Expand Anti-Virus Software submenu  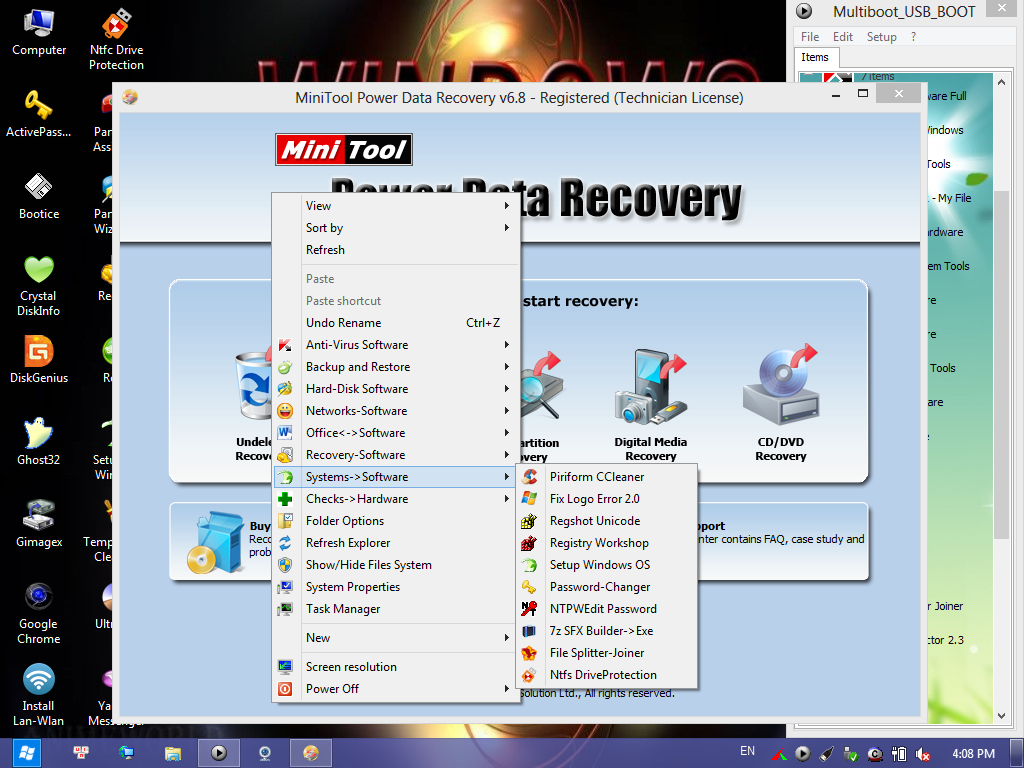click(396, 345)
